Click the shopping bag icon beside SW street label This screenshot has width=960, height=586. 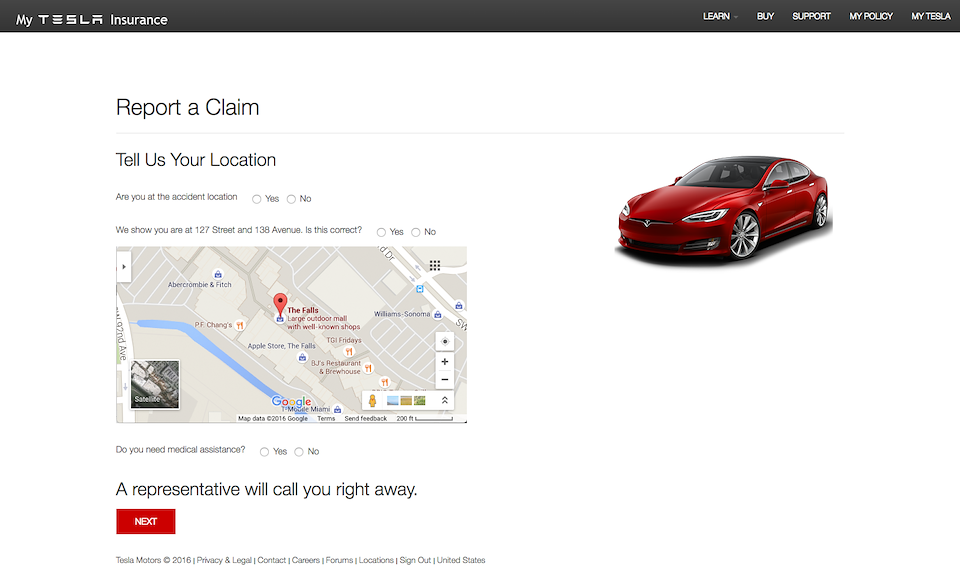pos(459,305)
